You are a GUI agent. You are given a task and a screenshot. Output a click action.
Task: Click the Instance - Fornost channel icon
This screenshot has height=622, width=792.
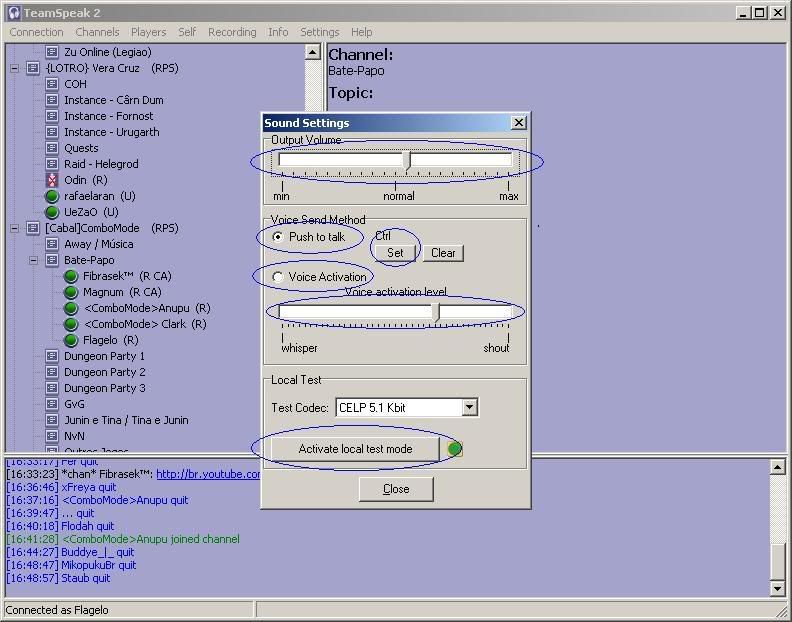tap(52, 116)
